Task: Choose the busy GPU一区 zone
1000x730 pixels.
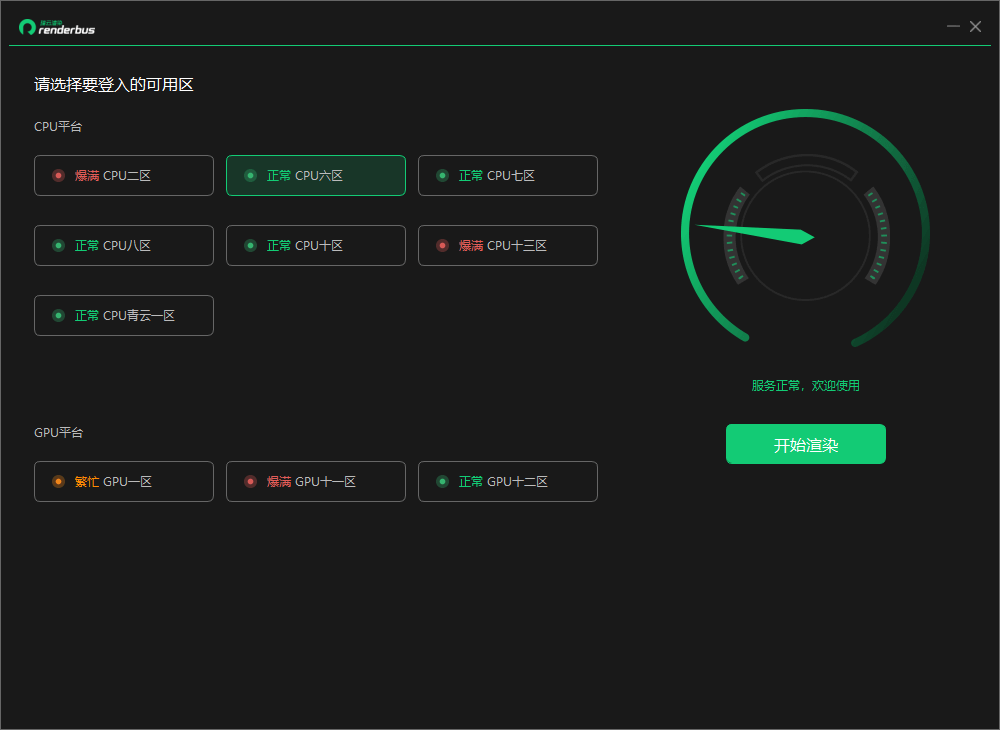Action: point(124,481)
